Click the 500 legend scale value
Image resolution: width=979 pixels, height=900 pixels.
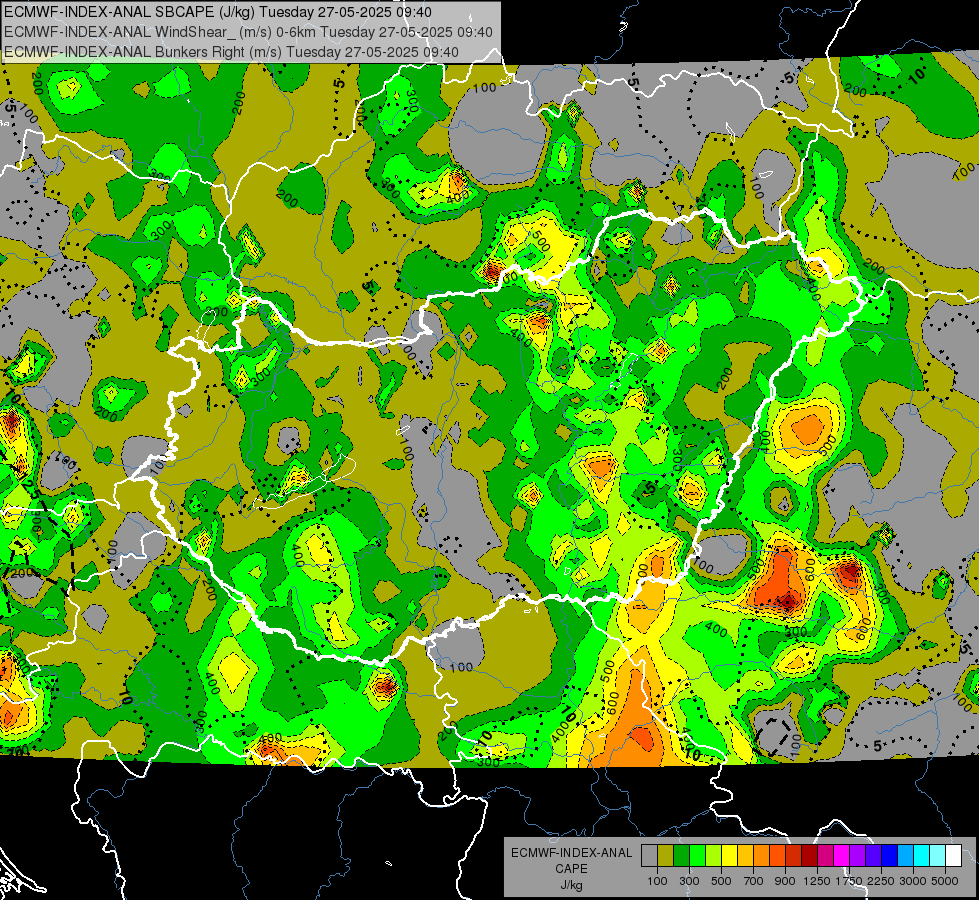pos(721,881)
